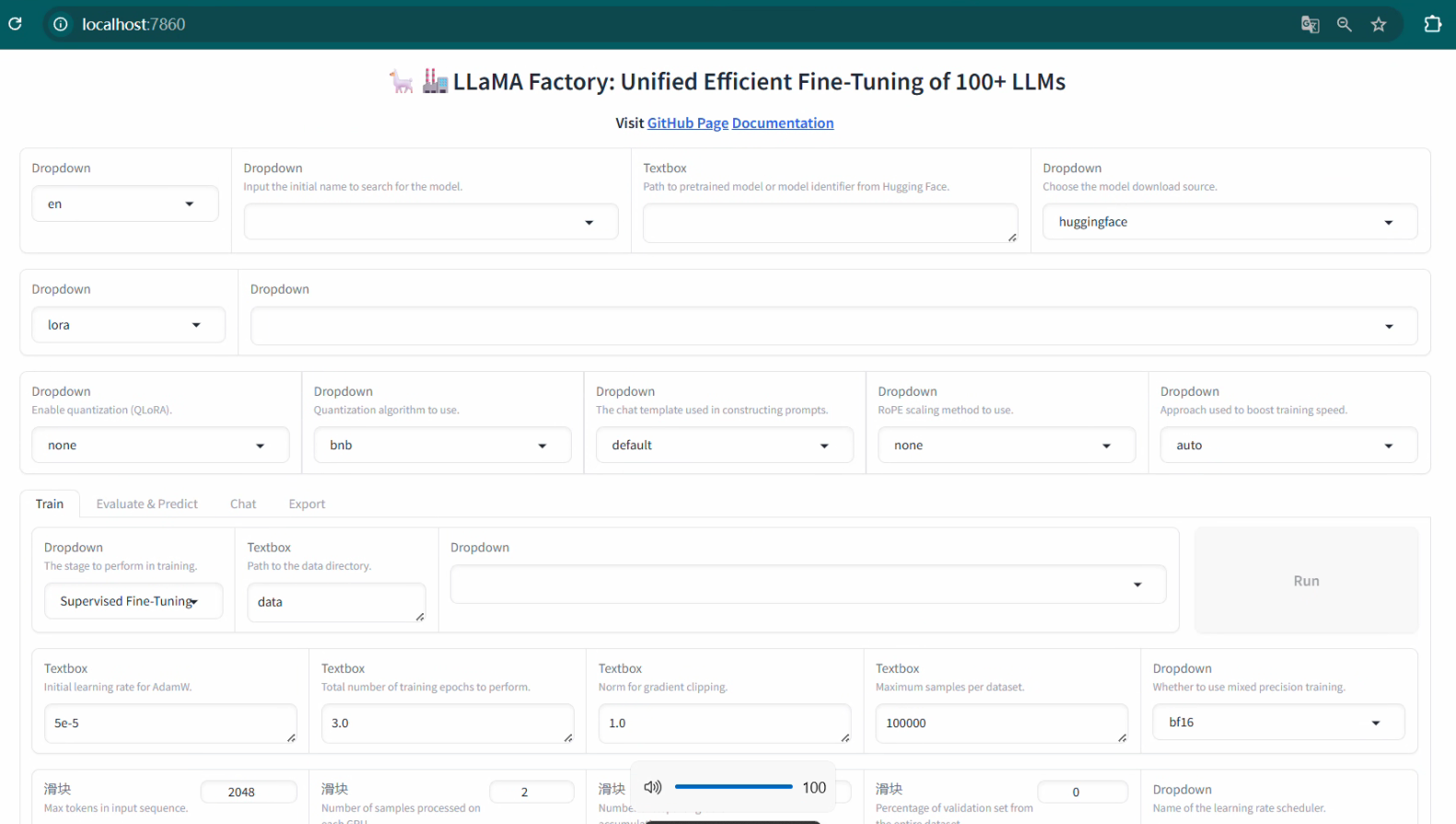Expand the model name search dropdown
This screenshot has height=824, width=1456.
click(x=431, y=222)
